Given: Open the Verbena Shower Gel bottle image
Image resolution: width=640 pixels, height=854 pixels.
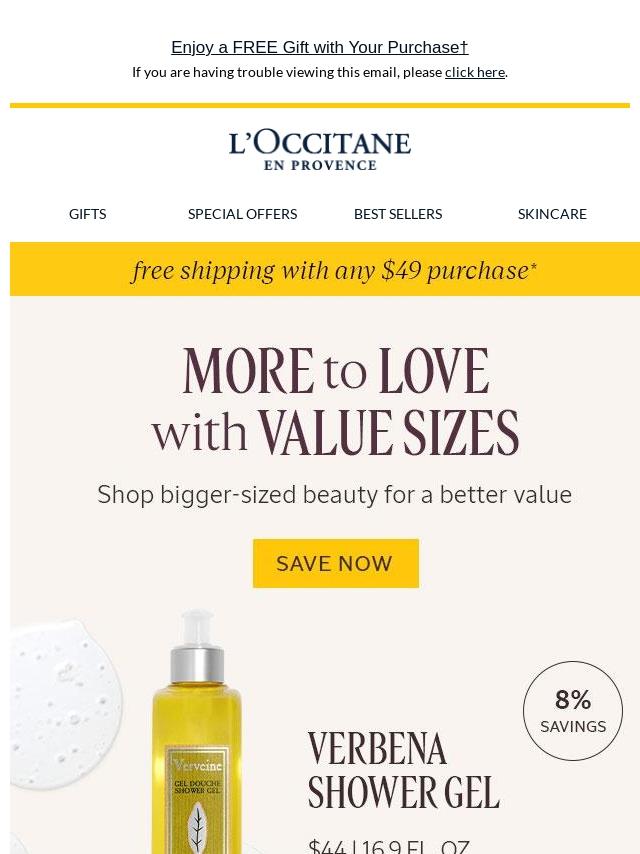Looking at the screenshot, I should pos(197,733).
